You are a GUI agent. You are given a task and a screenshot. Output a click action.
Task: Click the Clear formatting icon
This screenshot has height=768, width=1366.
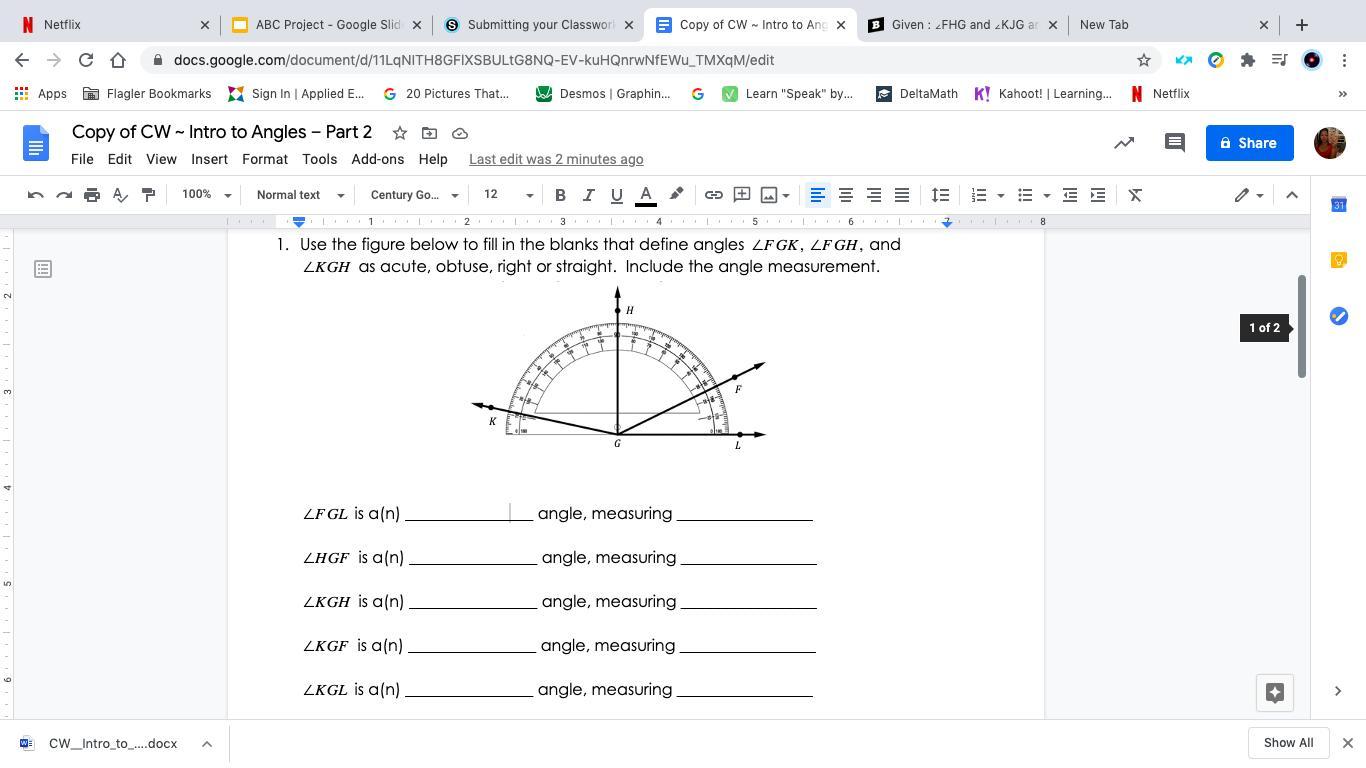pyautogui.click(x=1135, y=195)
